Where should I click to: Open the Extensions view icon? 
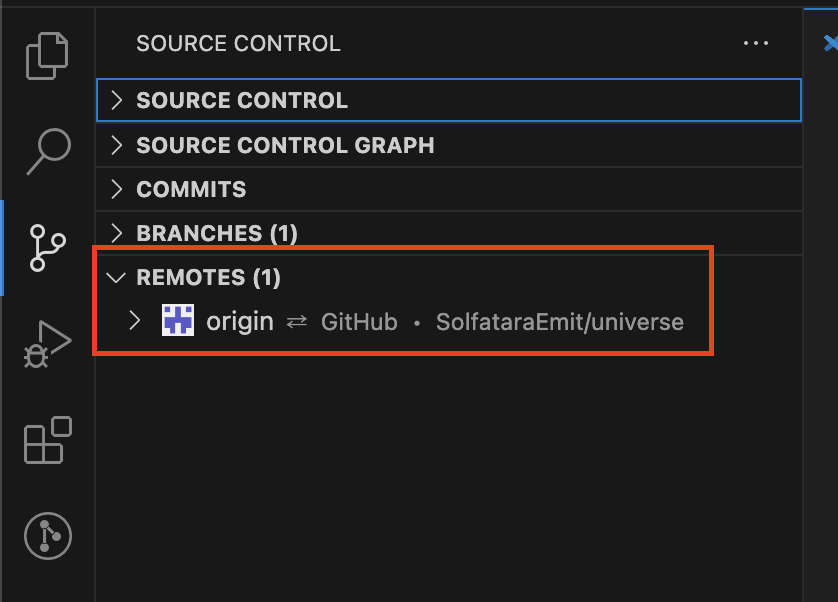pos(48,439)
